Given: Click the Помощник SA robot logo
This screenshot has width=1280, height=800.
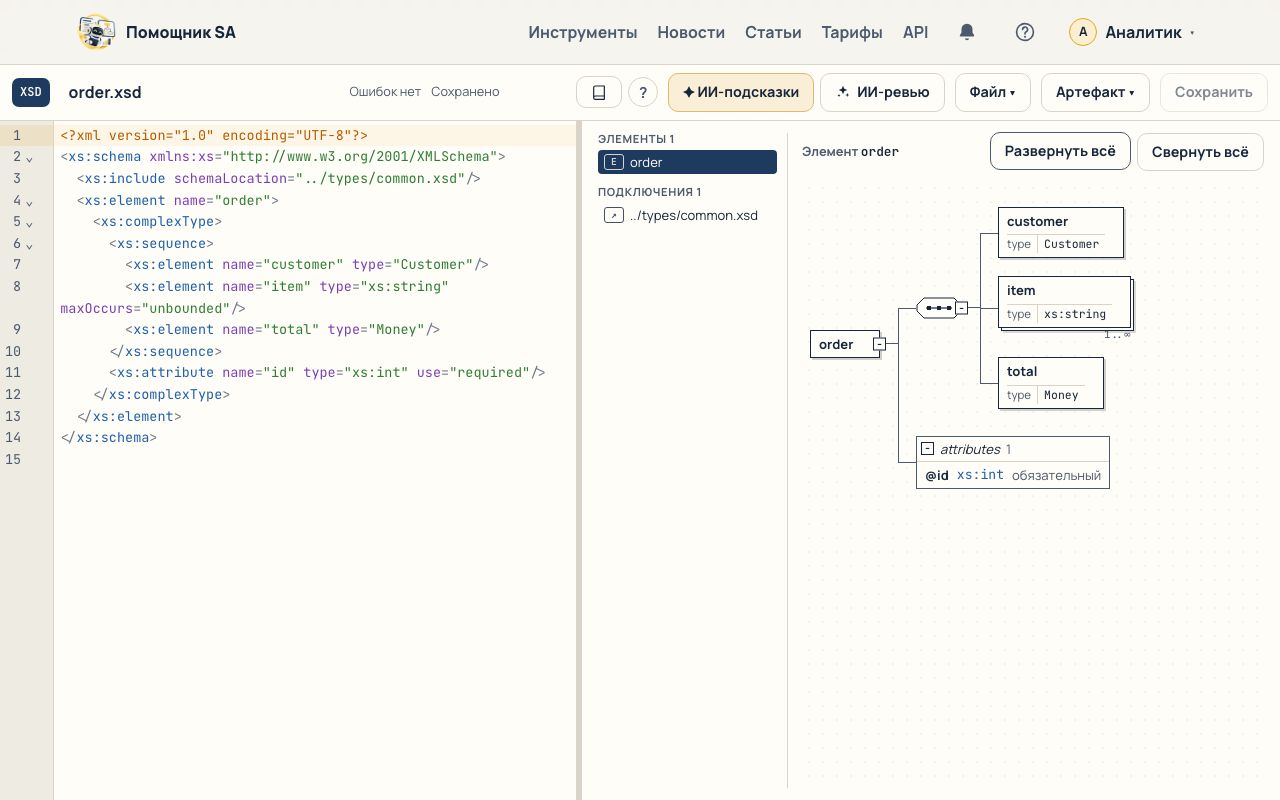Looking at the screenshot, I should pyautogui.click(x=96, y=32).
